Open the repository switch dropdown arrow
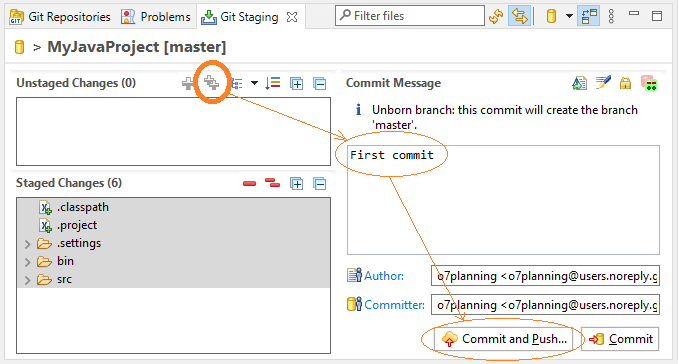678x364 pixels. pyautogui.click(x=569, y=16)
